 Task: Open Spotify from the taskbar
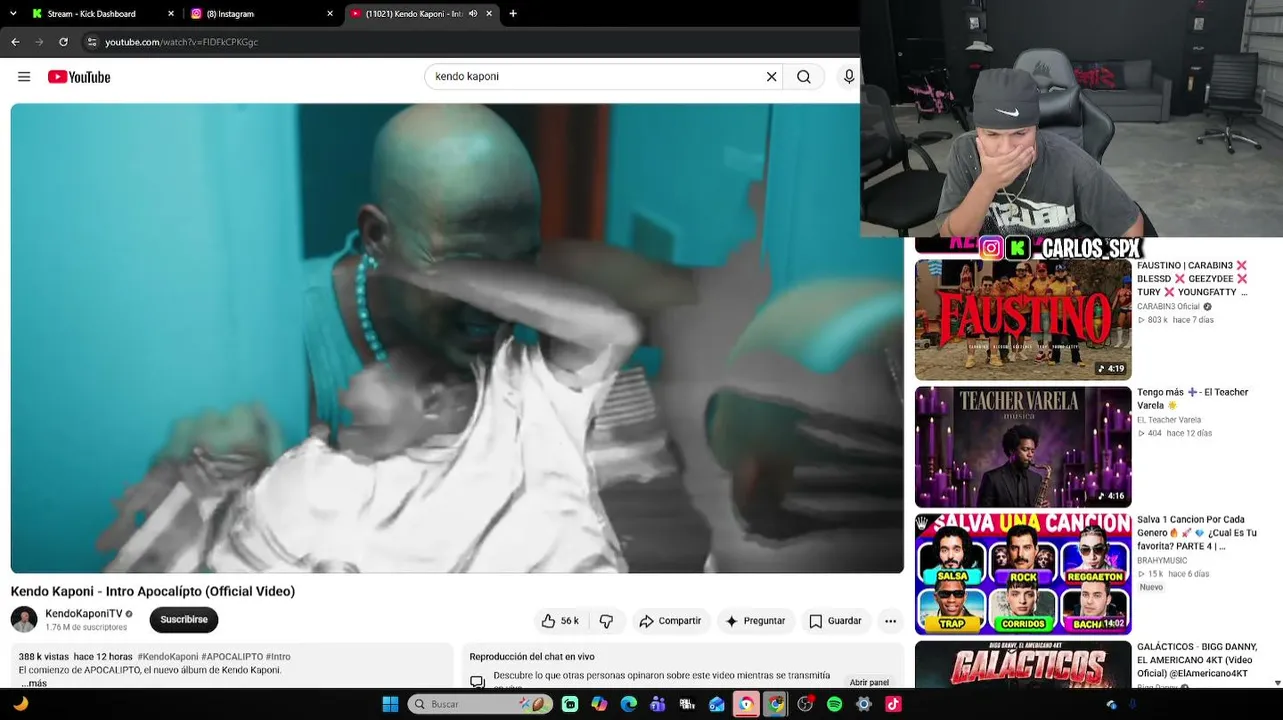tap(834, 704)
